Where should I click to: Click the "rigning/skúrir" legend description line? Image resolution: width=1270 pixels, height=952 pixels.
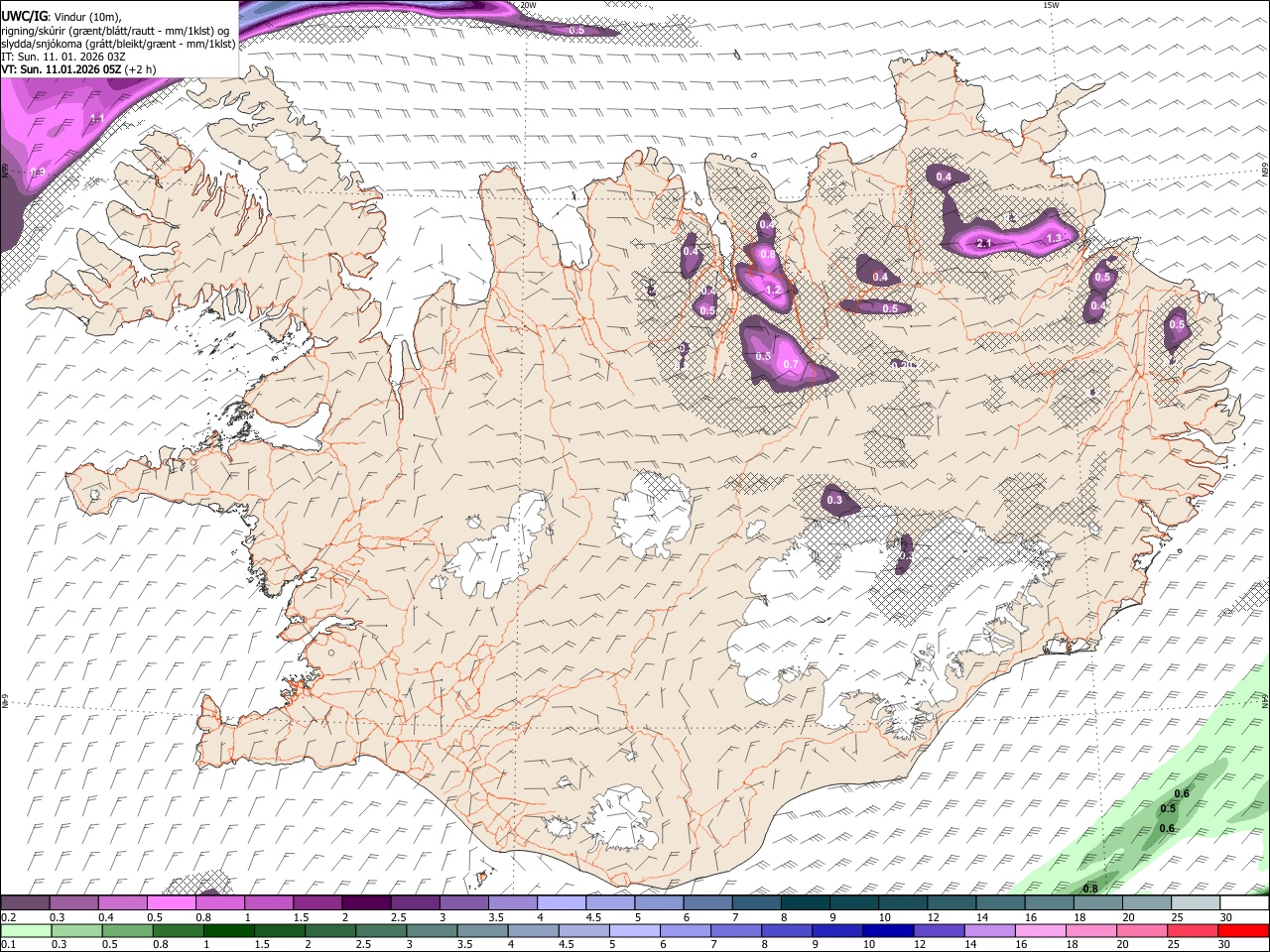[115, 31]
